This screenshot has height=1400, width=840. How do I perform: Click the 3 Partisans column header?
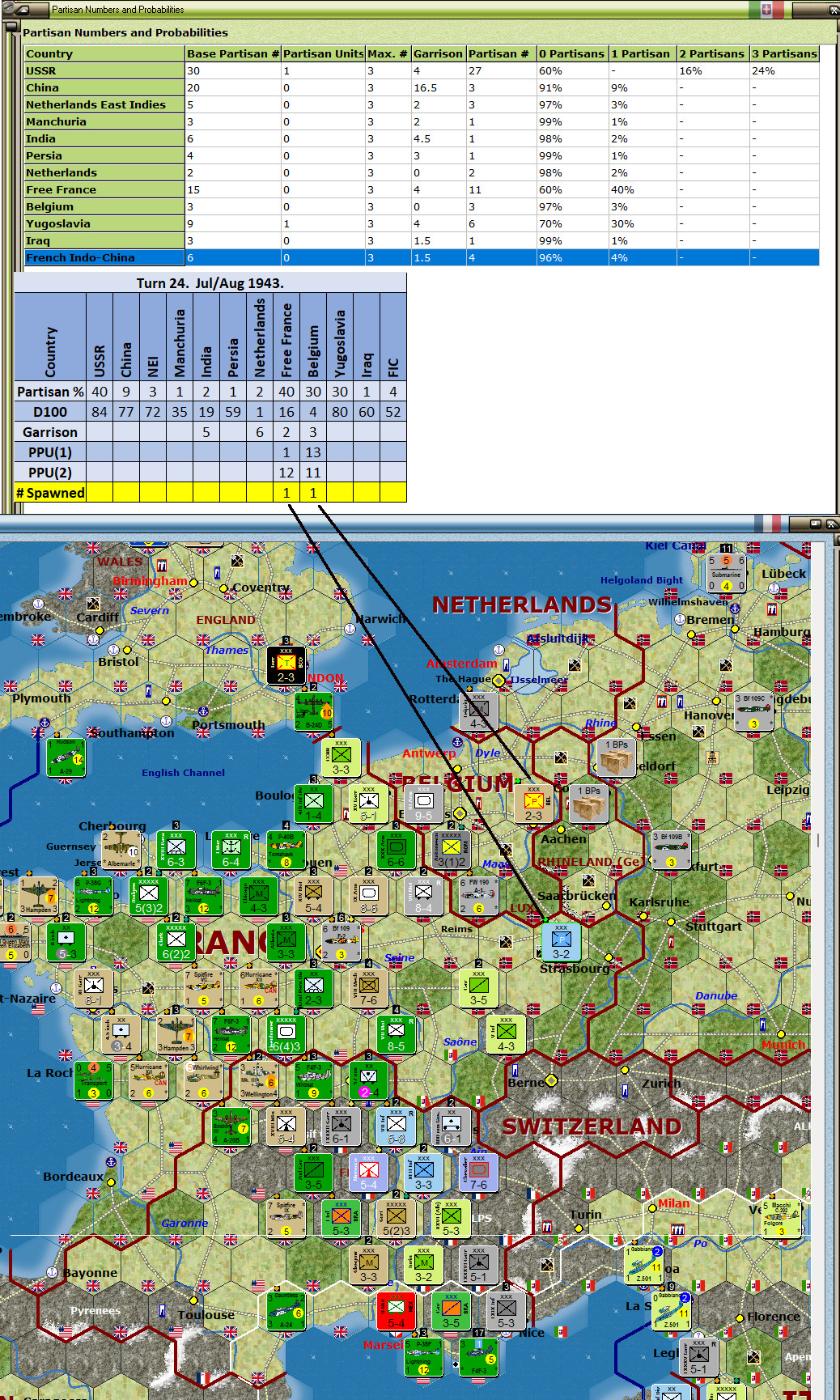[784, 53]
